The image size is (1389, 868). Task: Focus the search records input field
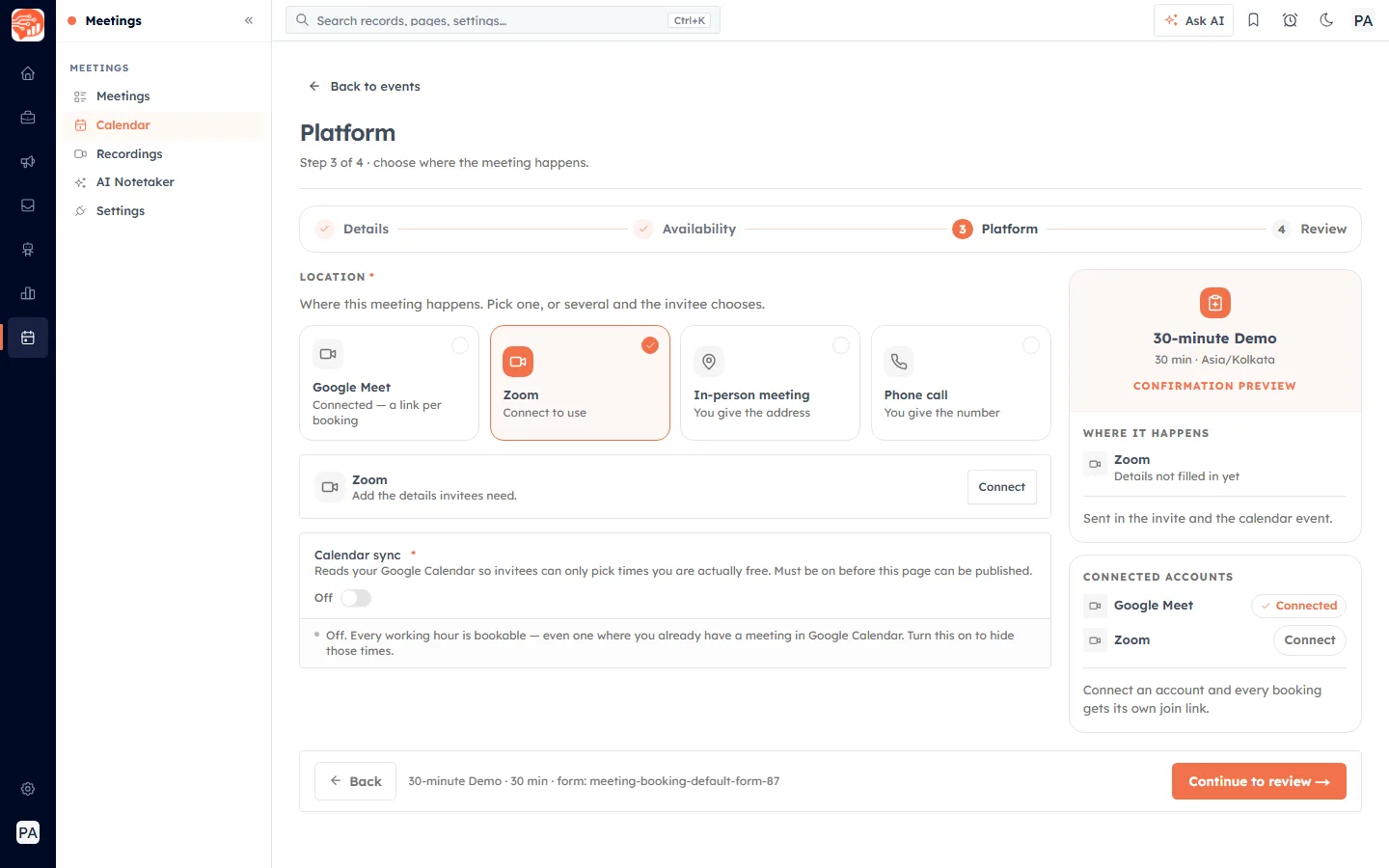click(x=503, y=20)
